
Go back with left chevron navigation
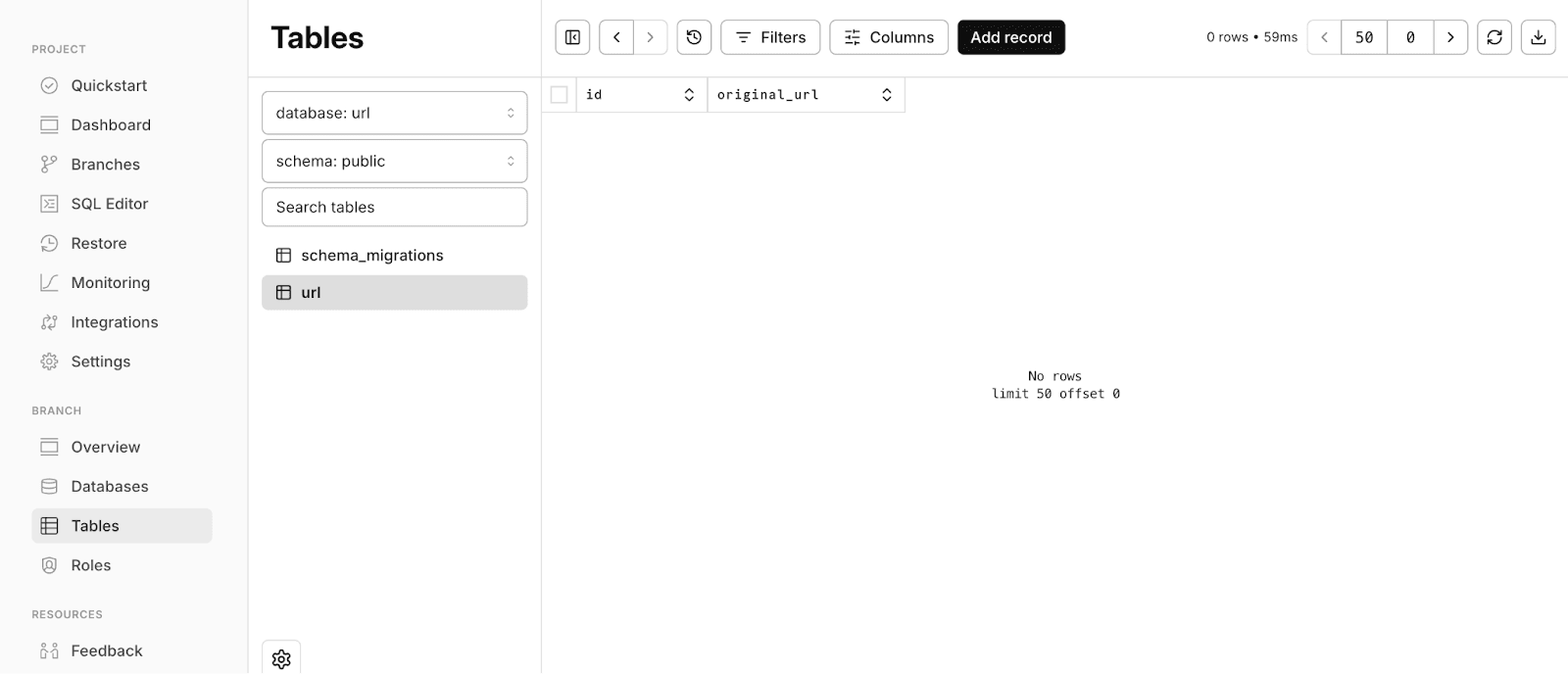(x=616, y=37)
